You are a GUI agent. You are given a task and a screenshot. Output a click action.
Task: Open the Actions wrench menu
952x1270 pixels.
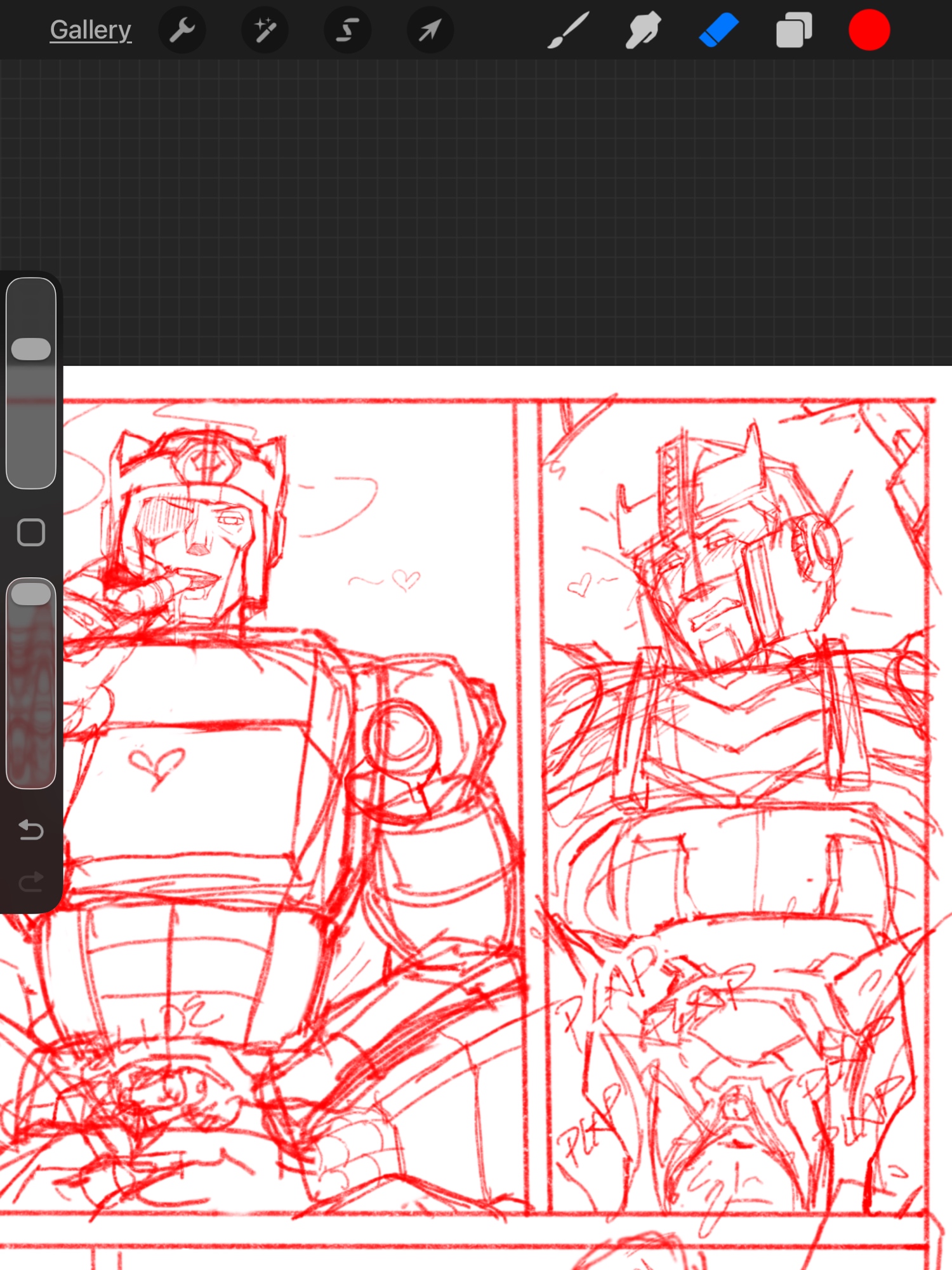pyautogui.click(x=182, y=30)
